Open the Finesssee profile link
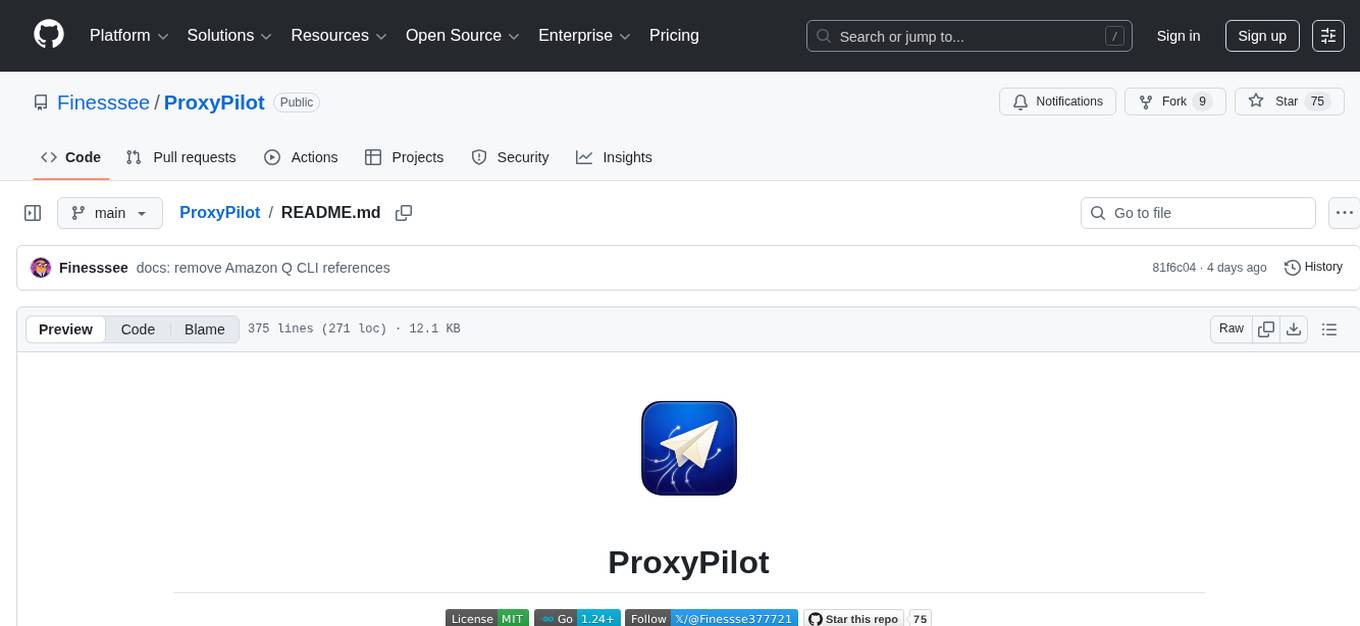The height and width of the screenshot is (626, 1360). pyautogui.click(x=103, y=102)
